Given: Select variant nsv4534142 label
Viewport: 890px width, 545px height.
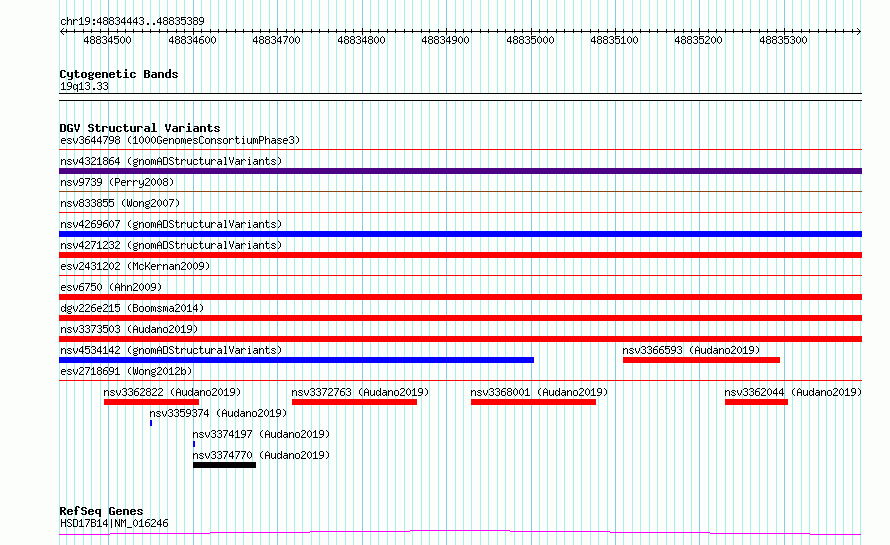Looking at the screenshot, I should (171, 350).
